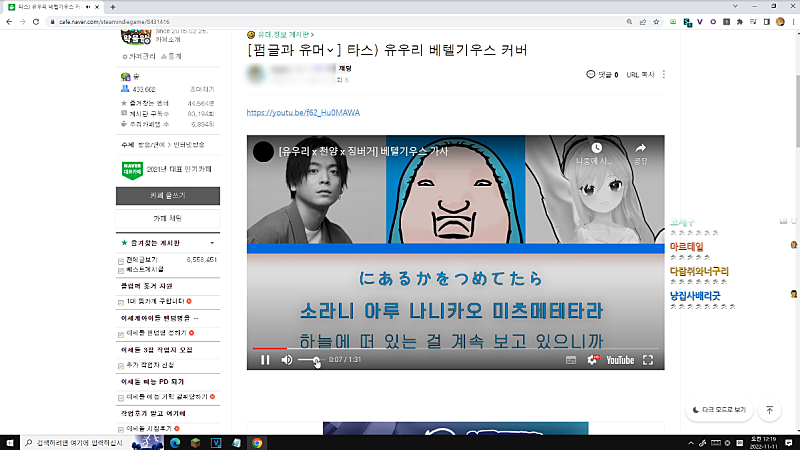Click the purple V extension icon
800x450 pixels.
coord(700,22)
